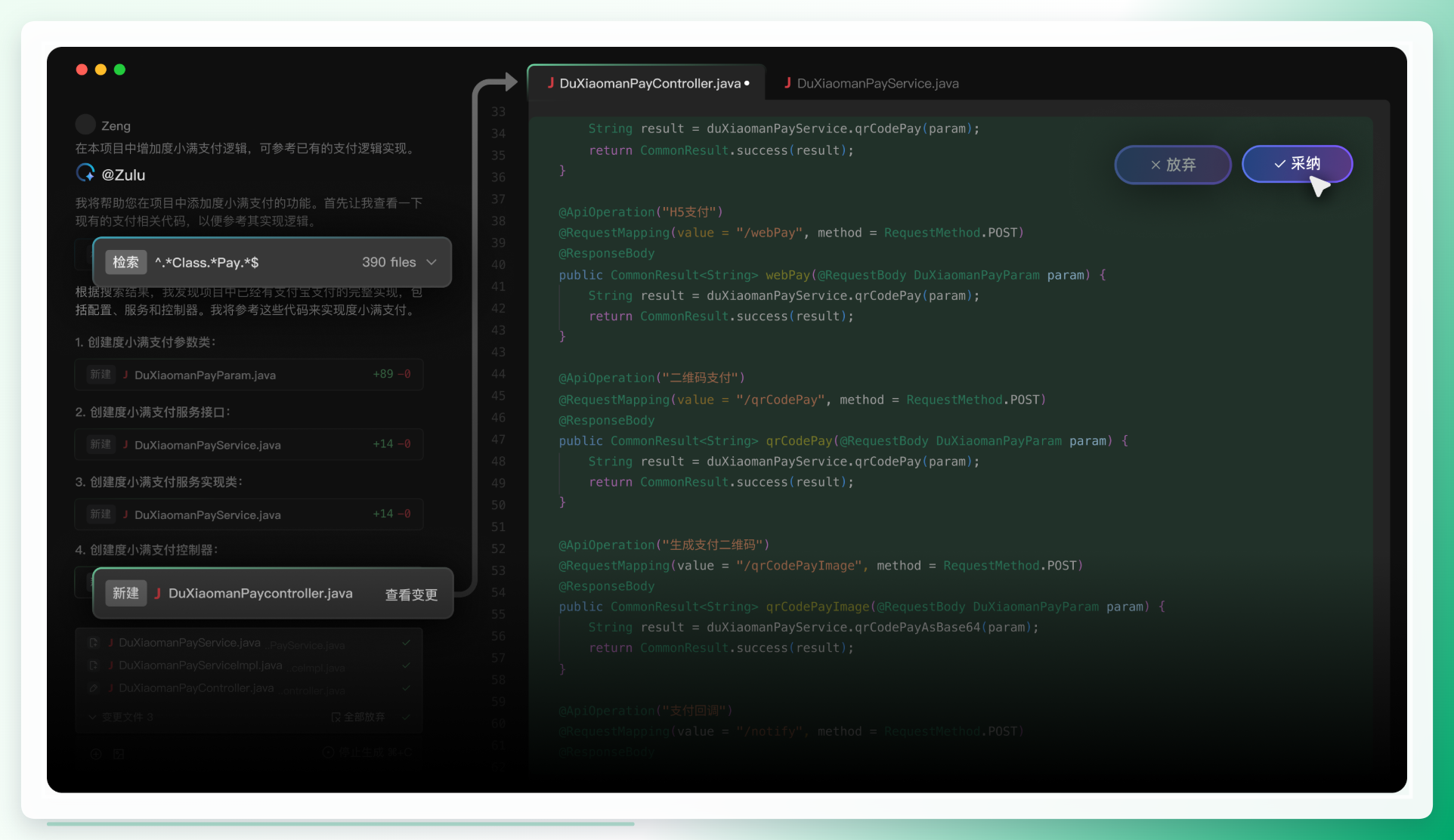
Task: Click the "/webPay" request mapping line
Action: (791, 233)
